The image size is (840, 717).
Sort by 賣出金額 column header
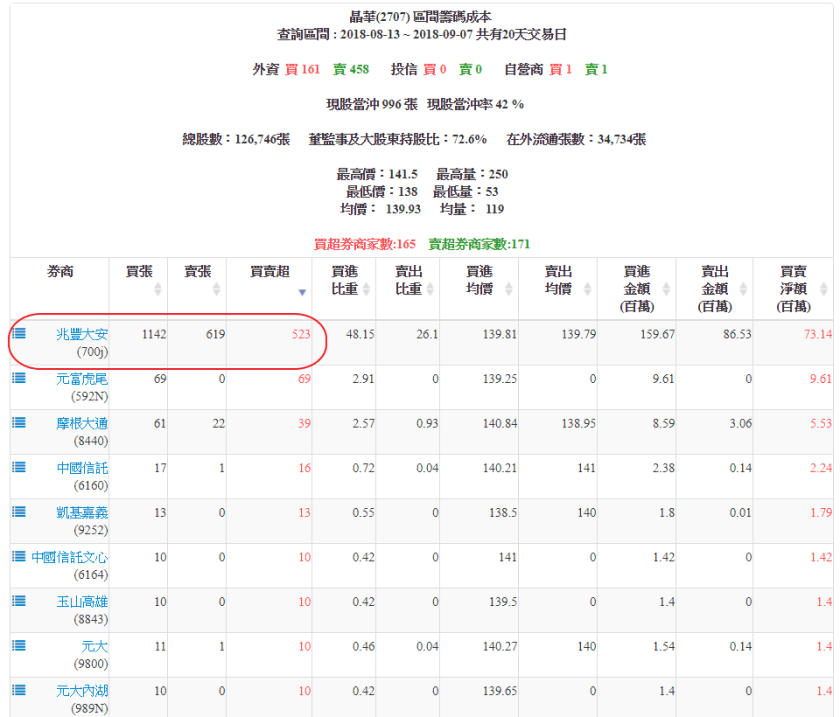714,288
